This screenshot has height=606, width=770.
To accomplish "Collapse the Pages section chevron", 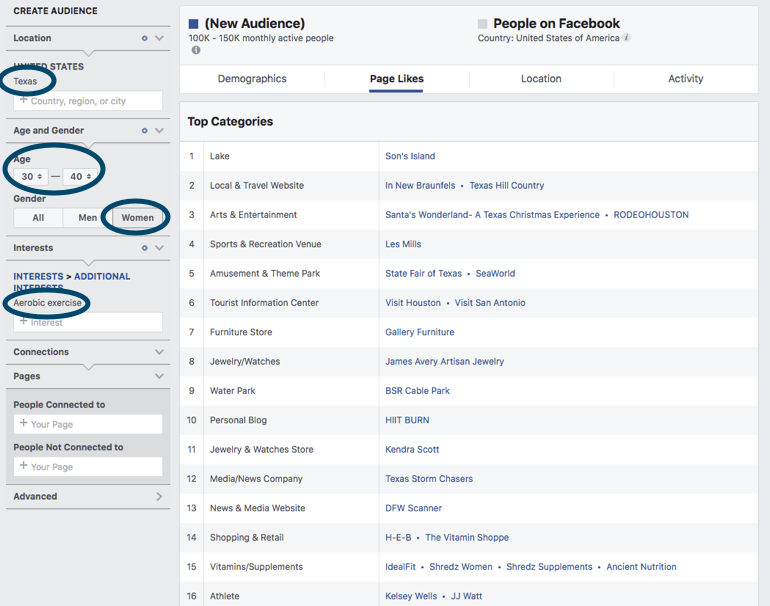I will [x=159, y=376].
